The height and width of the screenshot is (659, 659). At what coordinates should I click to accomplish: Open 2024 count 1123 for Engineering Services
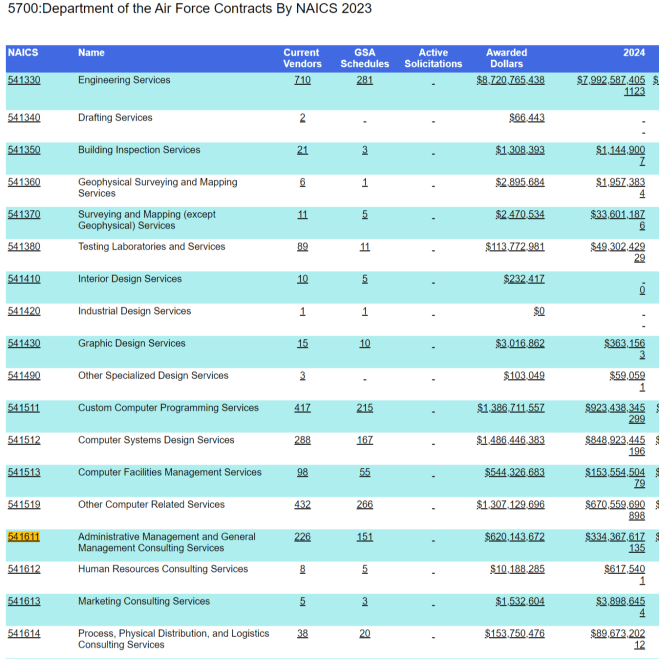(x=634, y=91)
